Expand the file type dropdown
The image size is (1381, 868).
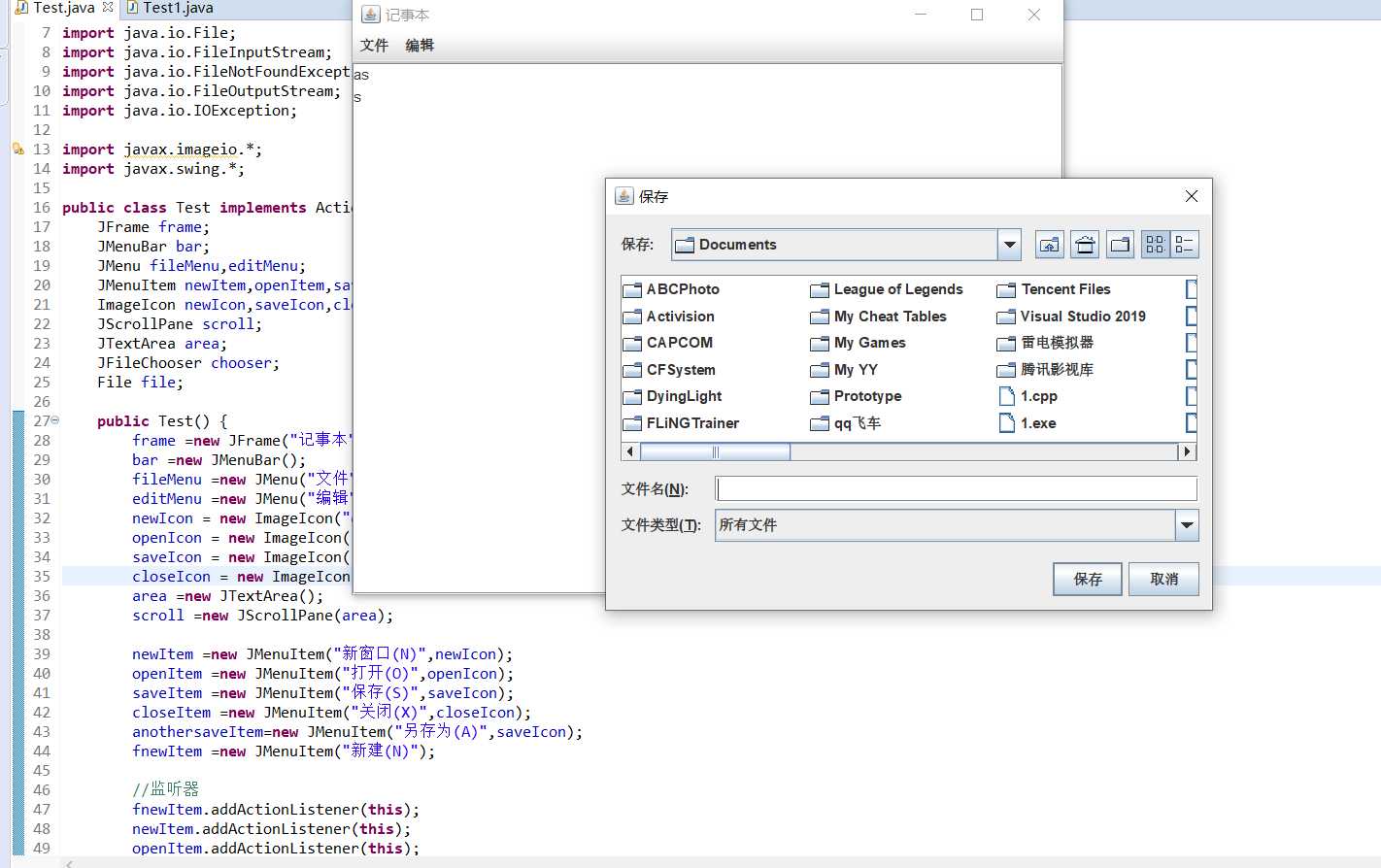point(1187,525)
